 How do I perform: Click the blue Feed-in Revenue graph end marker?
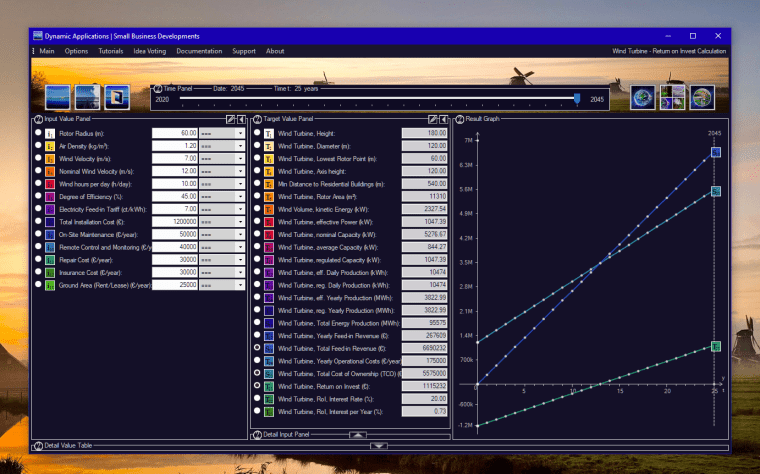pyautogui.click(x=715, y=153)
